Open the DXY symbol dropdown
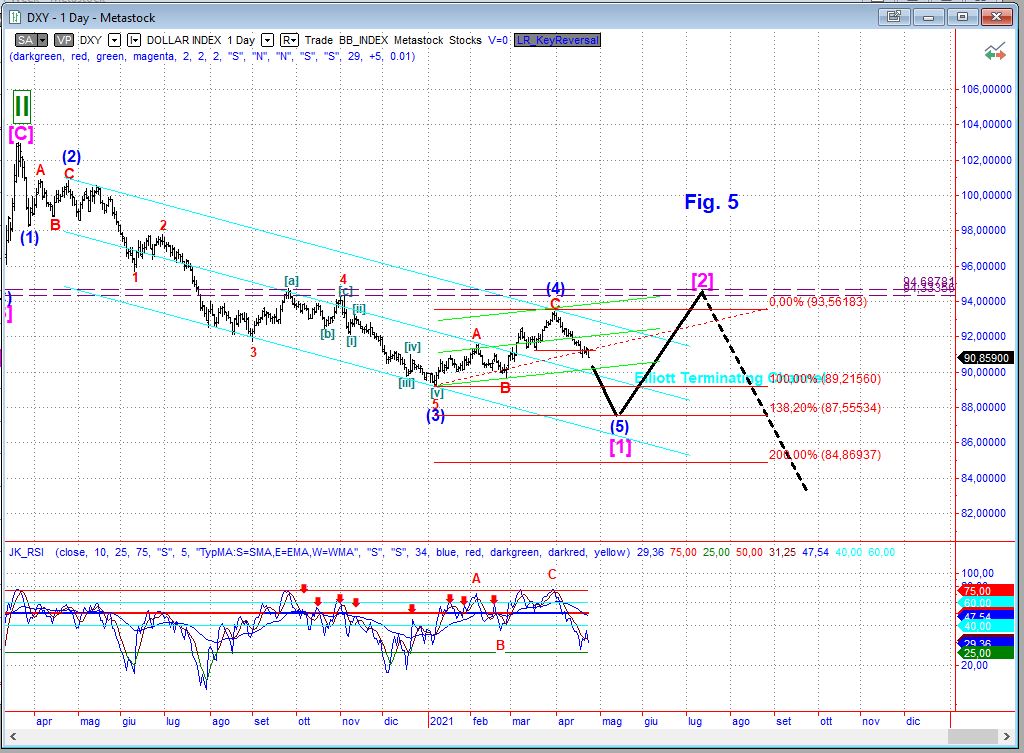This screenshot has height=753, width=1024. tap(113, 40)
